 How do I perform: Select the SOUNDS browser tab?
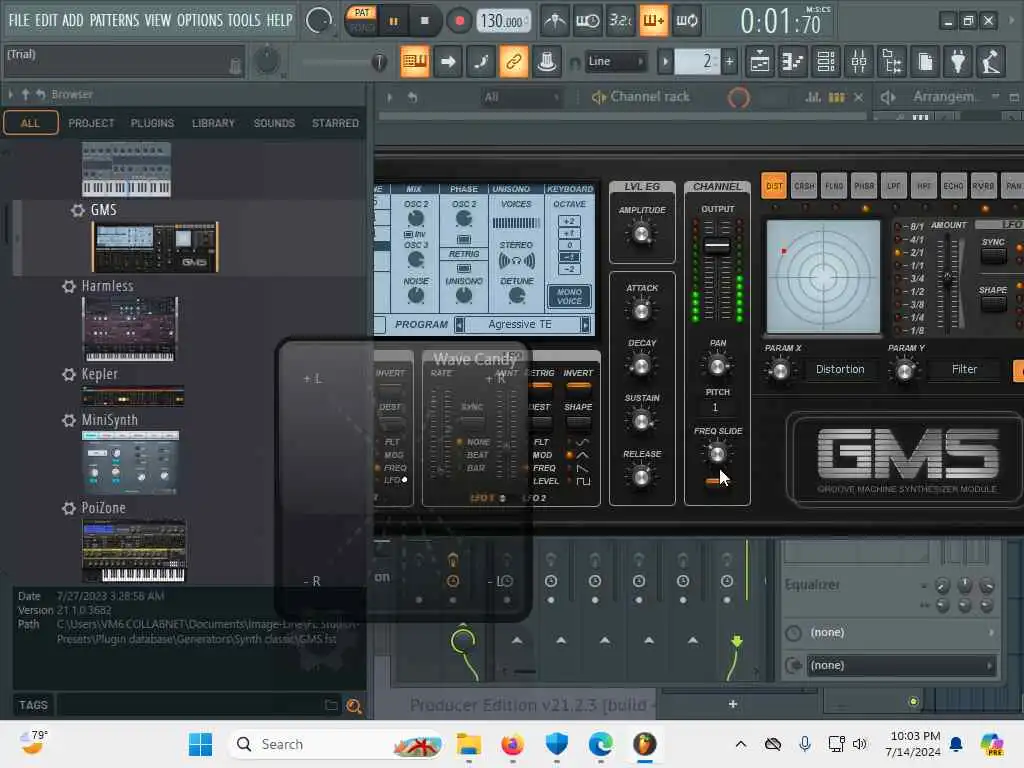coord(274,123)
